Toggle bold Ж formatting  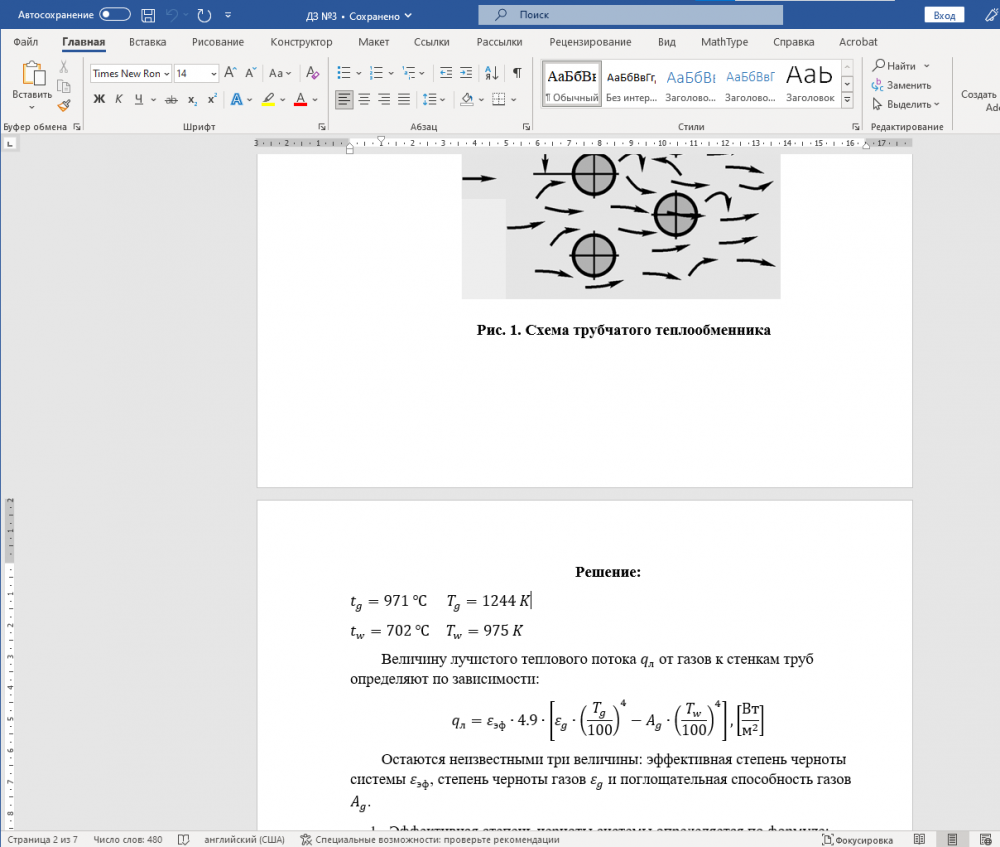[99, 99]
